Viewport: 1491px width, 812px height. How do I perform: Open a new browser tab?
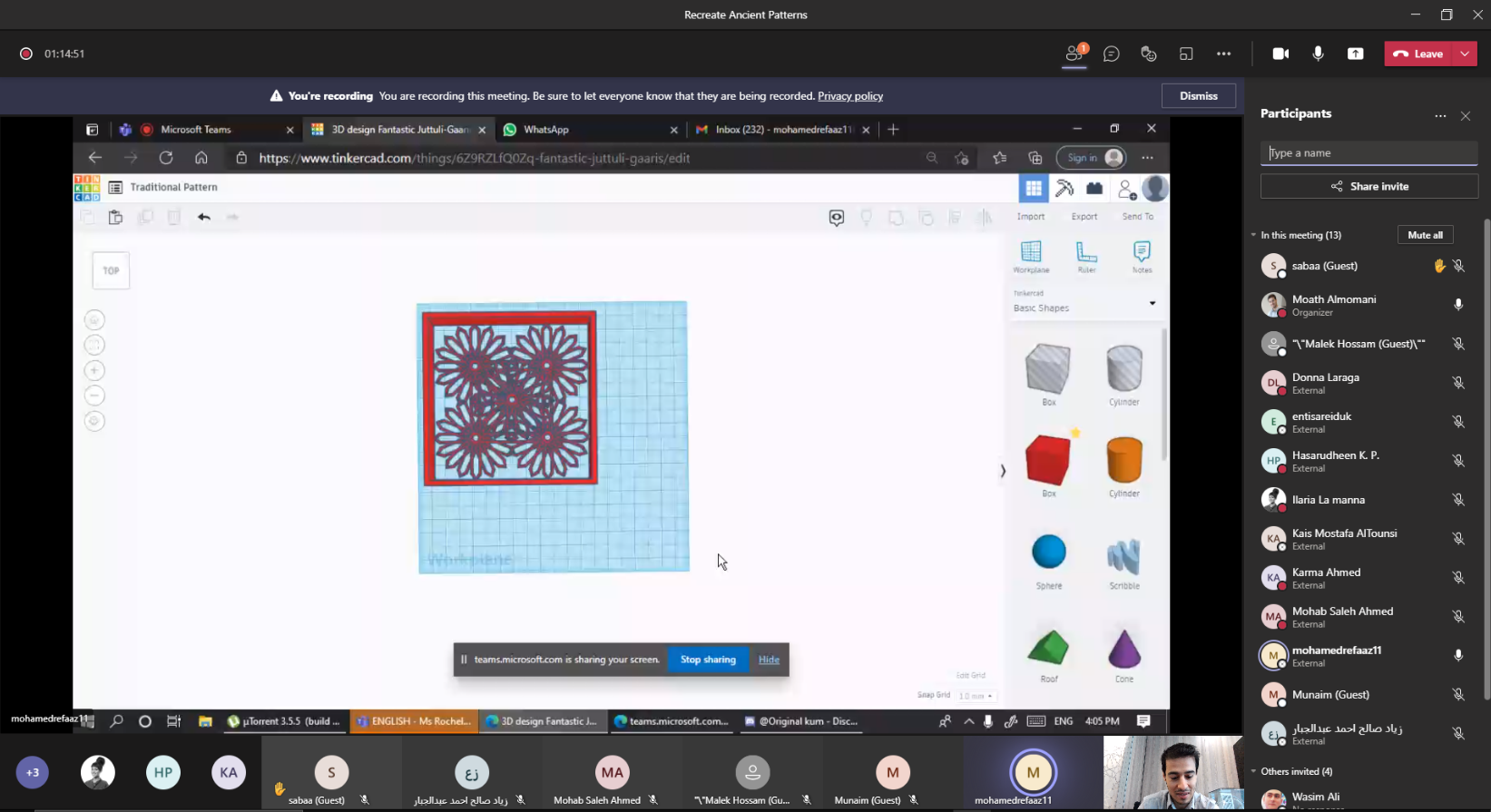click(x=893, y=130)
